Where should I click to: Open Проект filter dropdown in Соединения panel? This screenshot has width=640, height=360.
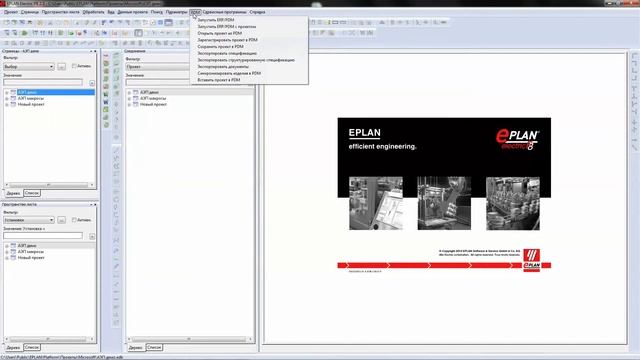(x=158, y=67)
